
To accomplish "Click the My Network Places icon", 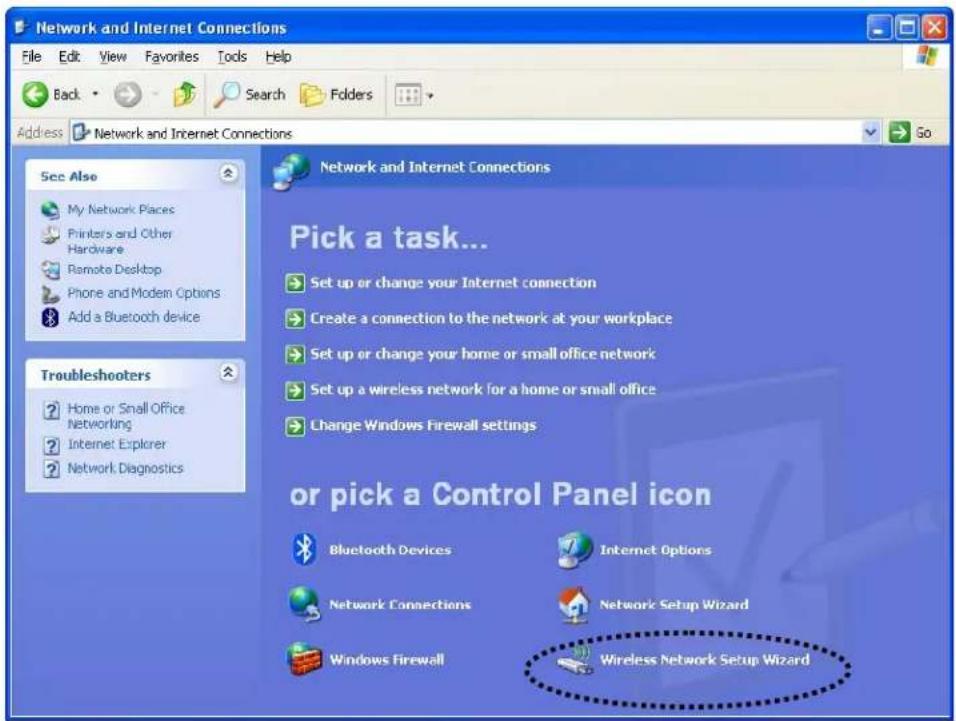I will click(50, 210).
